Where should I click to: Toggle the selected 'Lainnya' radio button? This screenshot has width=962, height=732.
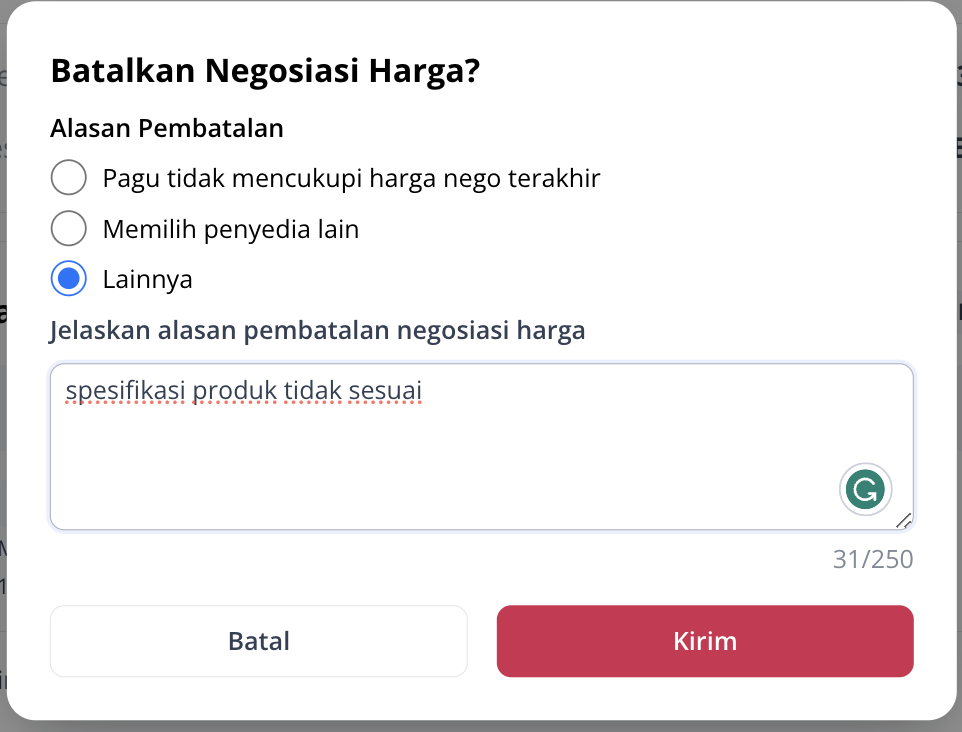pyautogui.click(x=69, y=279)
